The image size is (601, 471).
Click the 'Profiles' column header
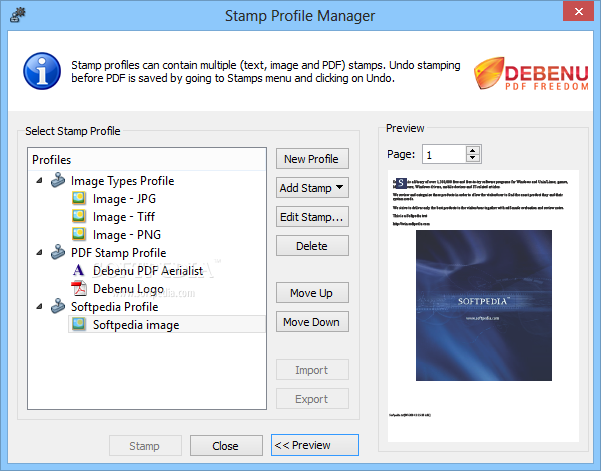(147, 159)
